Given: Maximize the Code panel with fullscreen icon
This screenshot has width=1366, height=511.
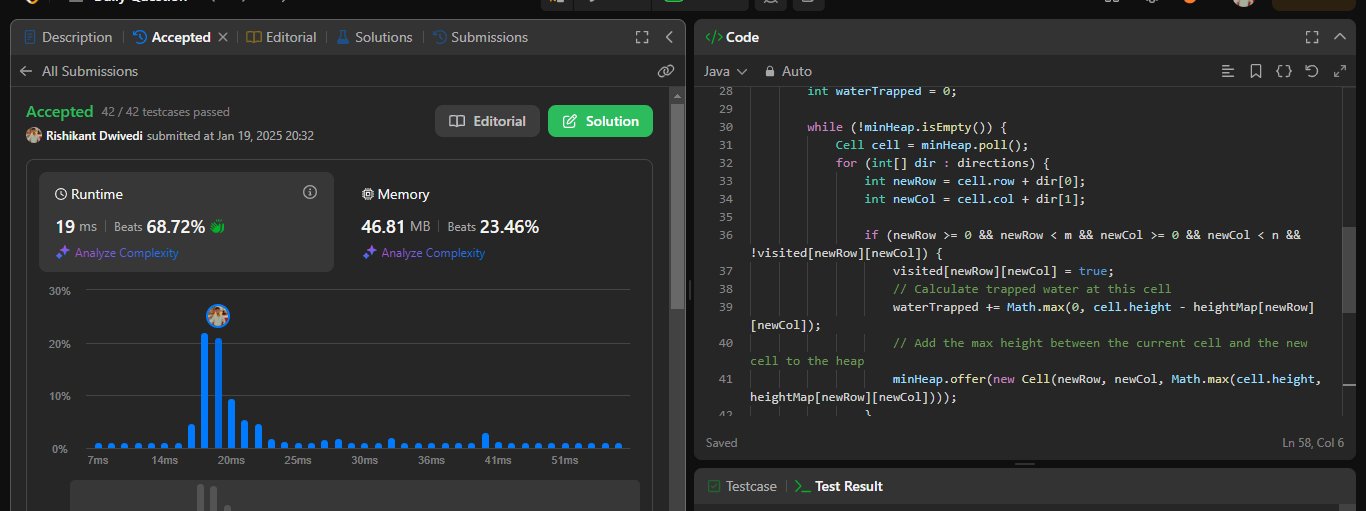Looking at the screenshot, I should click(x=1312, y=37).
